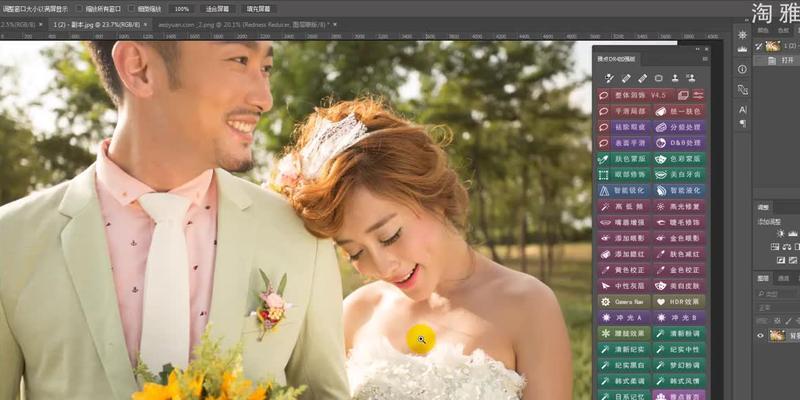Run 黄色校正 yellow correction action
The image size is (800, 400).
tap(623, 269)
